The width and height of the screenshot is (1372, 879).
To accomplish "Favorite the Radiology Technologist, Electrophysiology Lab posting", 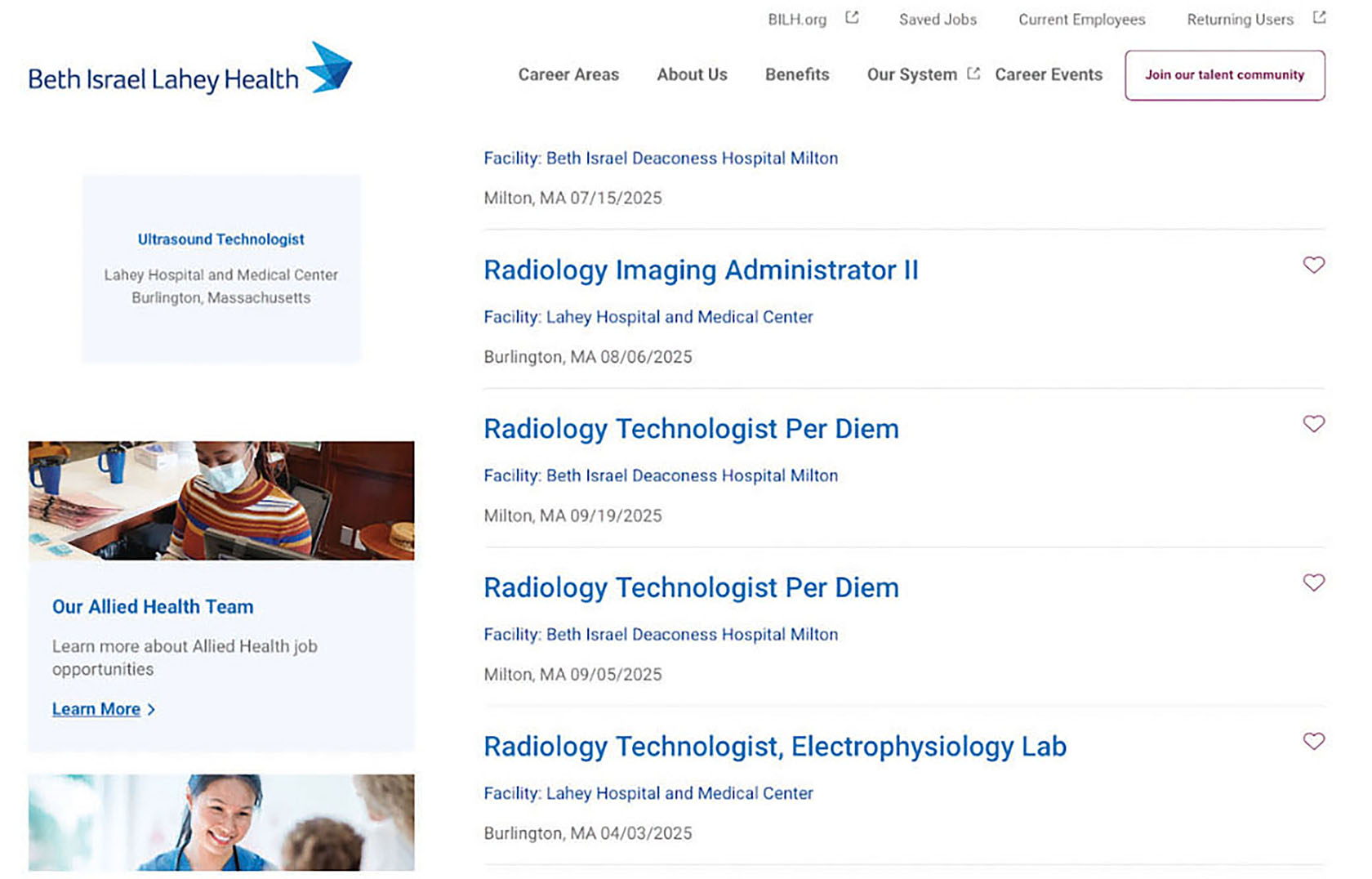I will (x=1314, y=742).
